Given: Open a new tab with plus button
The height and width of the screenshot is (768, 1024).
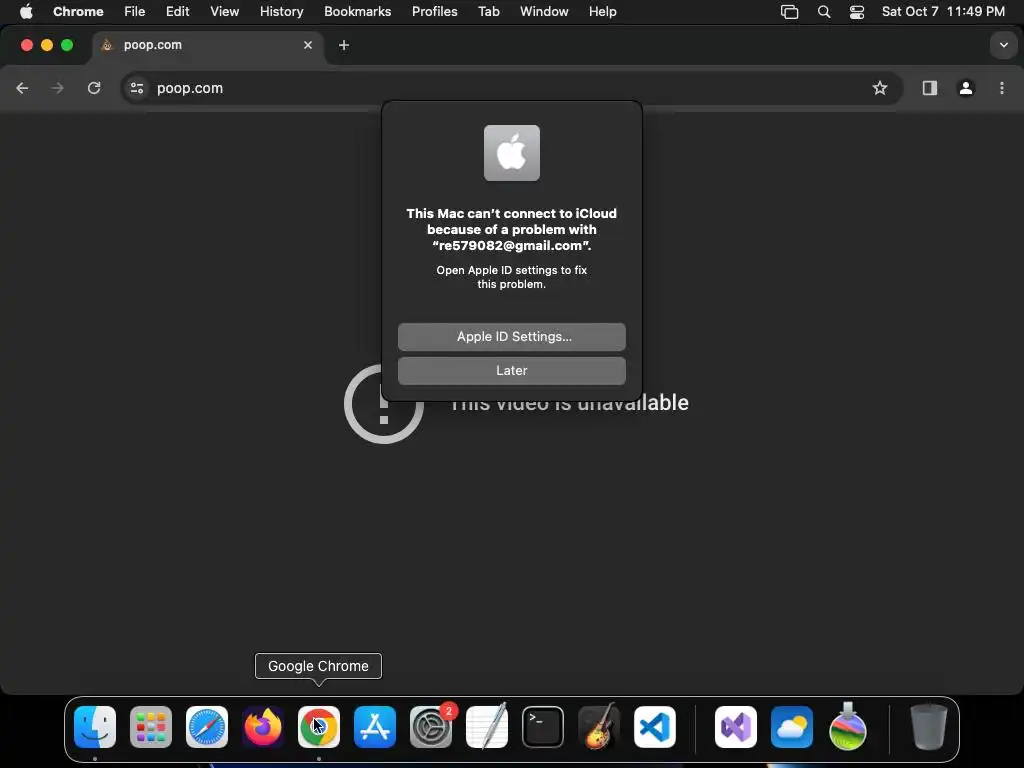Looking at the screenshot, I should [344, 45].
